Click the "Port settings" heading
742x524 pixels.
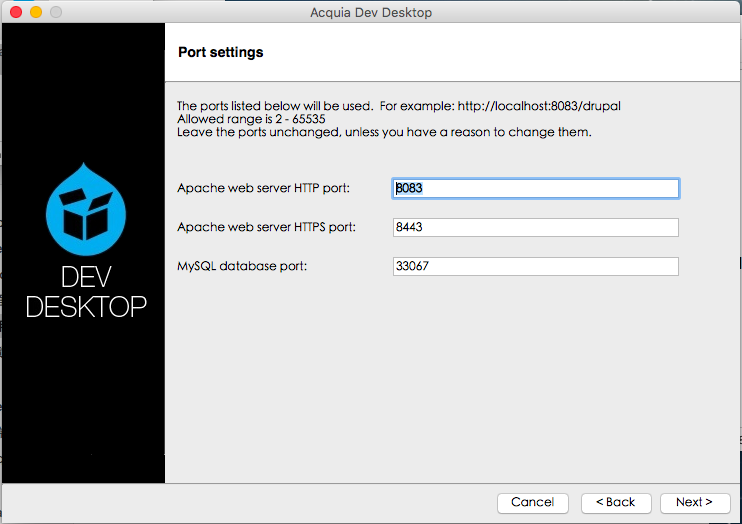[x=221, y=52]
